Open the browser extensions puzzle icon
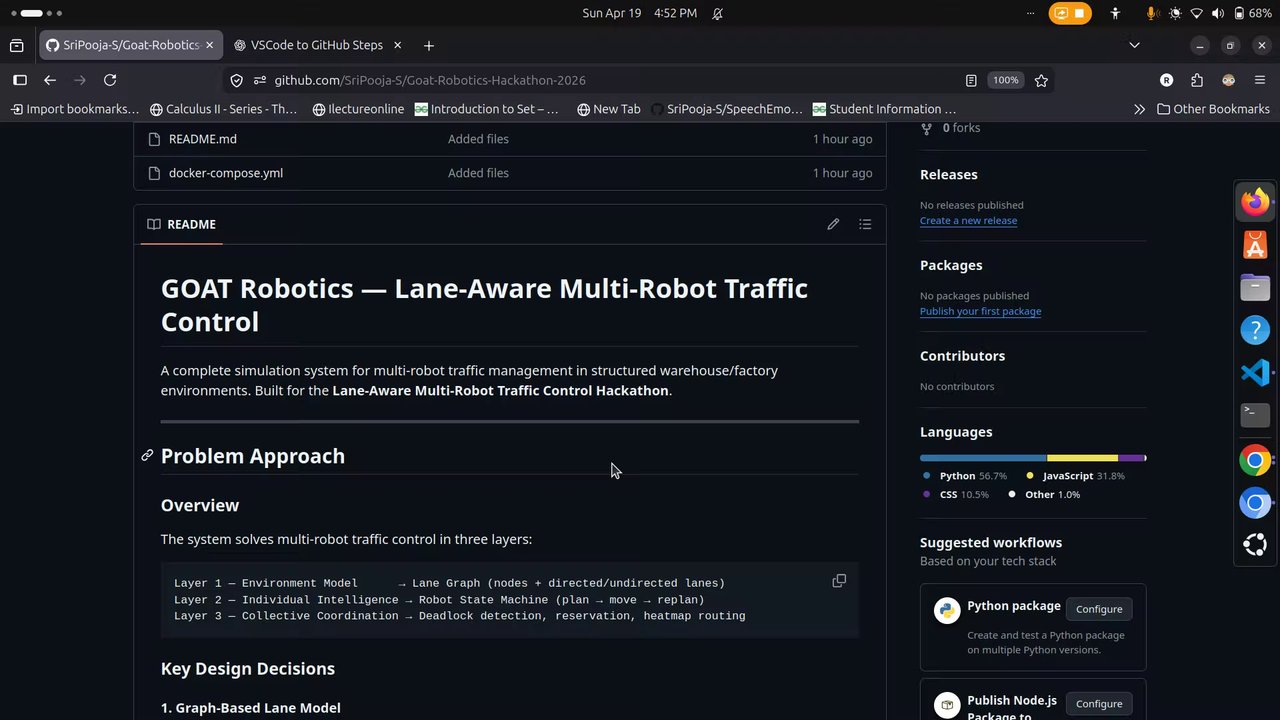The height and width of the screenshot is (720, 1280). [x=1197, y=80]
